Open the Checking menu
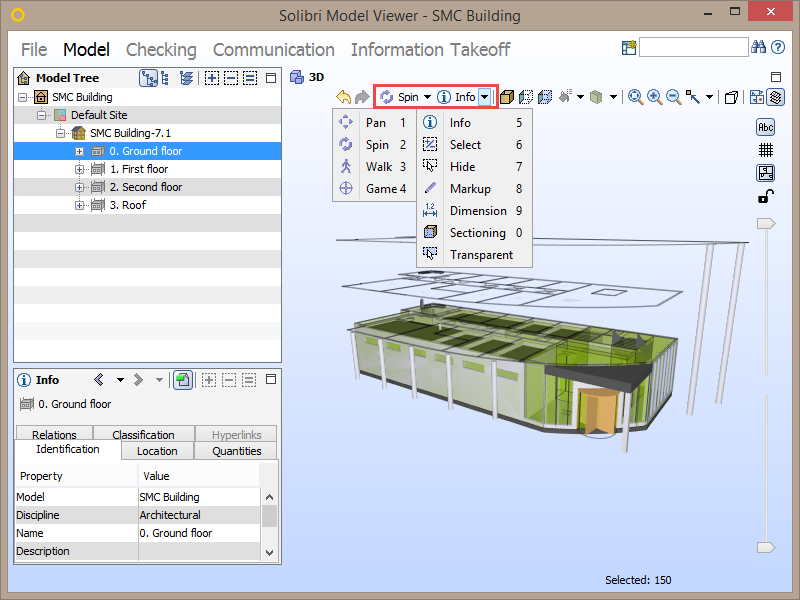This screenshot has height=600, width=800. click(x=161, y=49)
